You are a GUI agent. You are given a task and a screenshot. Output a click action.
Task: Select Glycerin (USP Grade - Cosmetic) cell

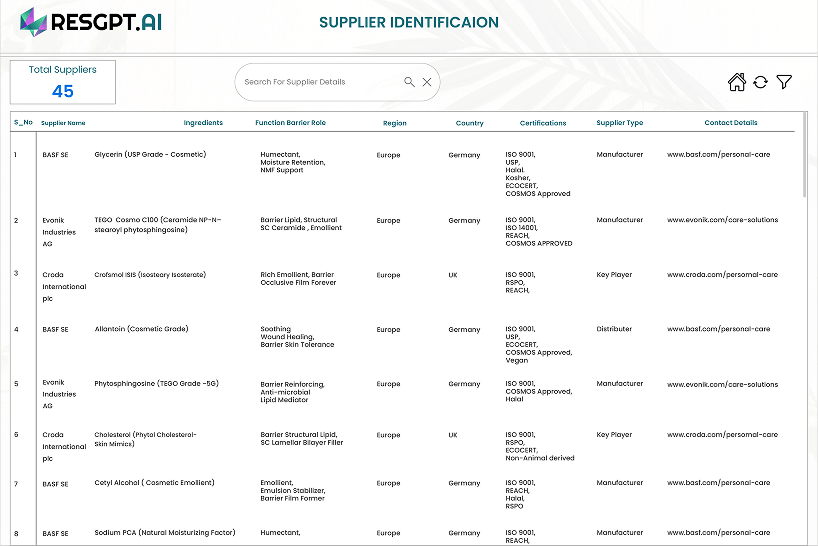[150, 154]
